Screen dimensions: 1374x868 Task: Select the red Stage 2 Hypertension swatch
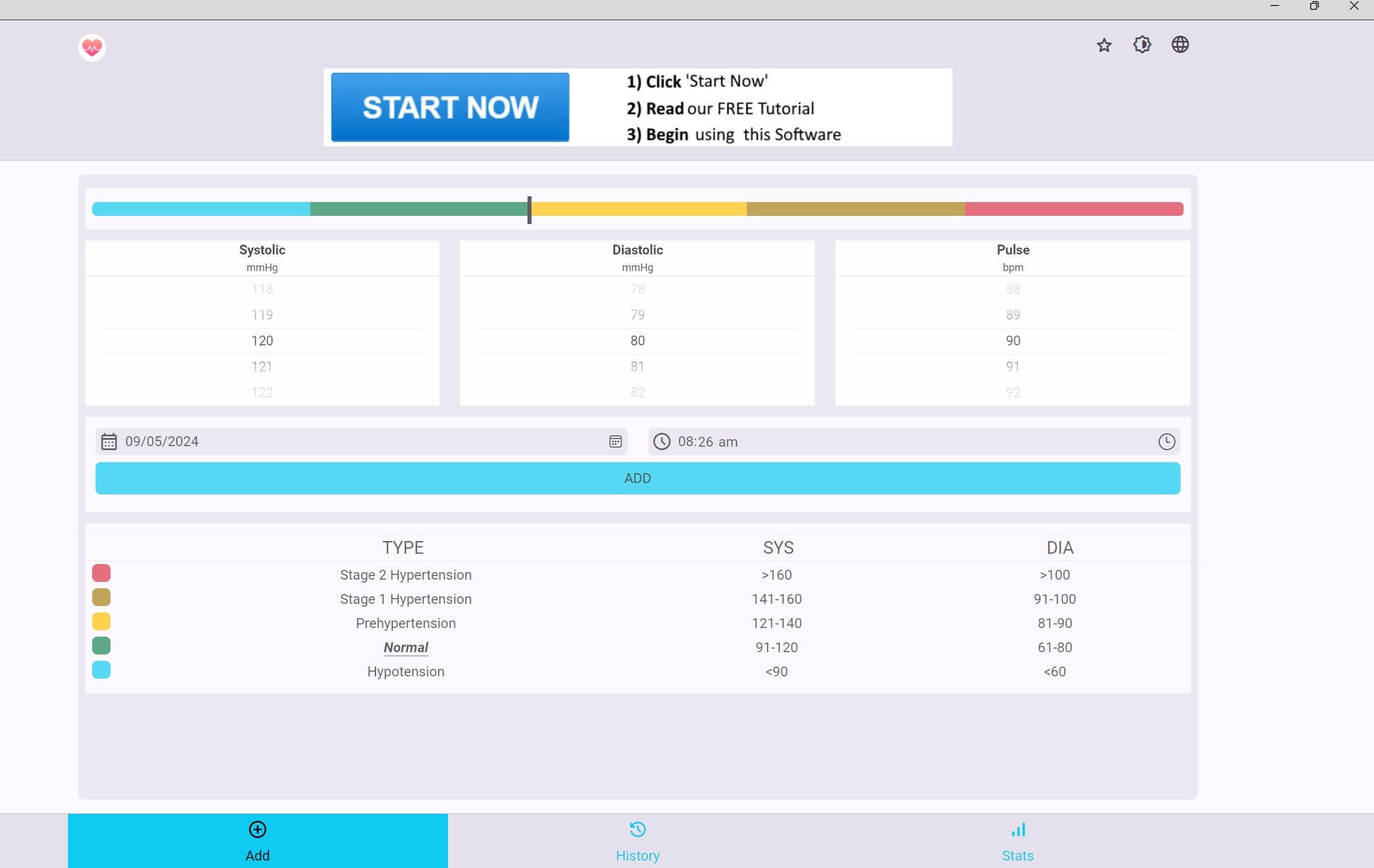(101, 573)
